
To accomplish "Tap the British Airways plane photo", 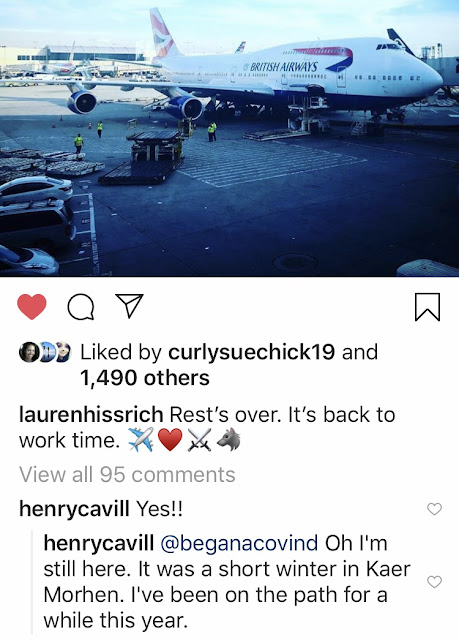I will (x=229, y=138).
